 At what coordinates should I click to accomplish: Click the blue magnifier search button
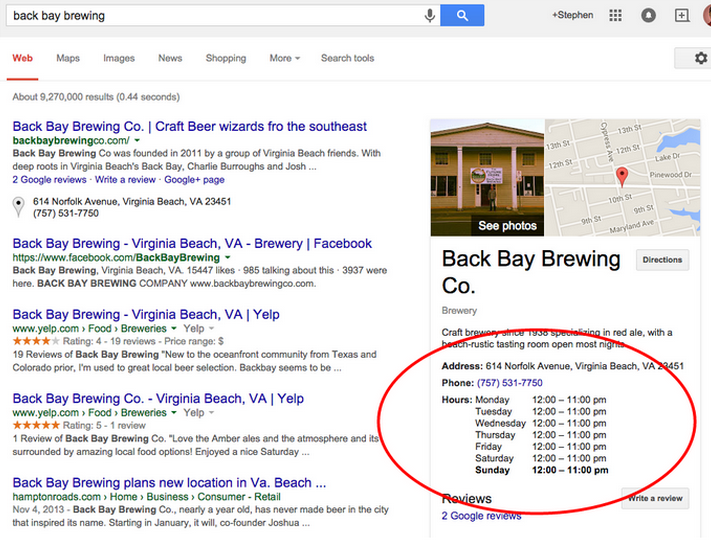pyautogui.click(x=462, y=15)
